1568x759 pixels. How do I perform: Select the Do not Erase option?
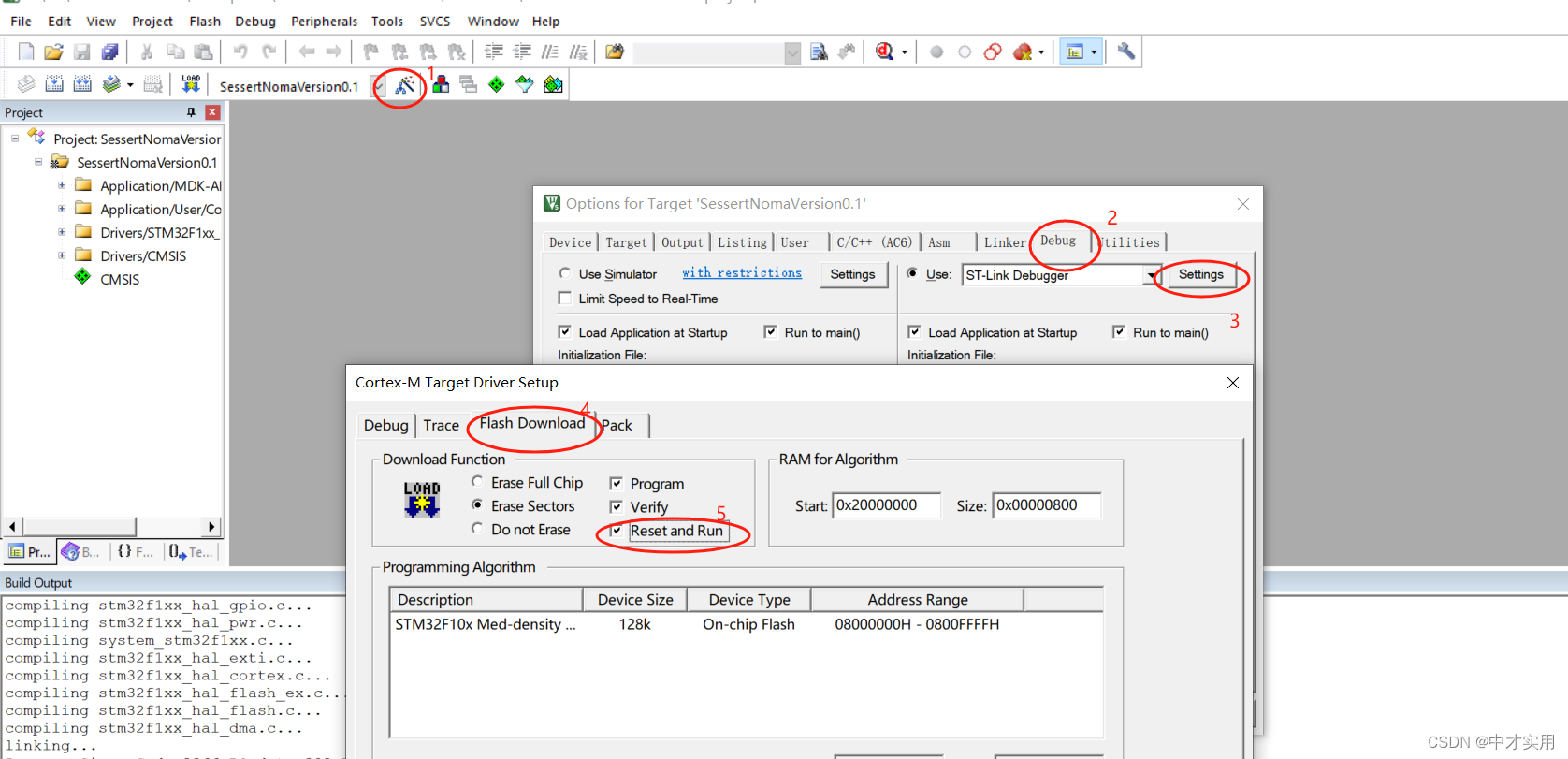[x=477, y=528]
